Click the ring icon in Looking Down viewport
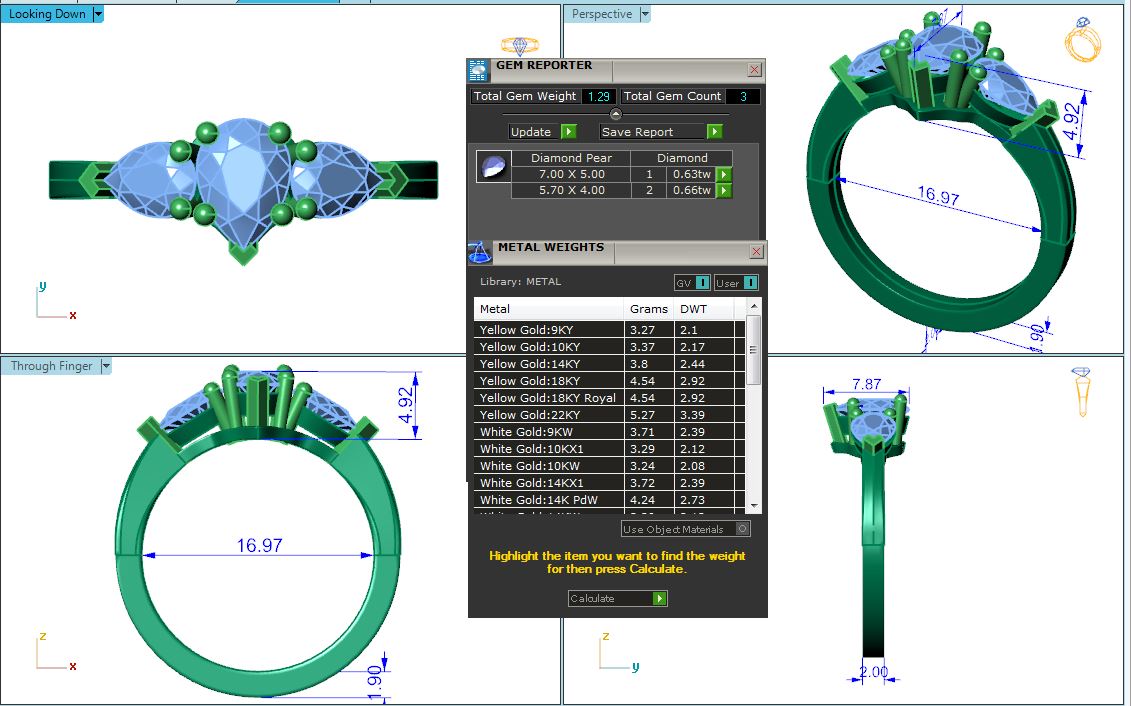1131x706 pixels. pos(519,46)
